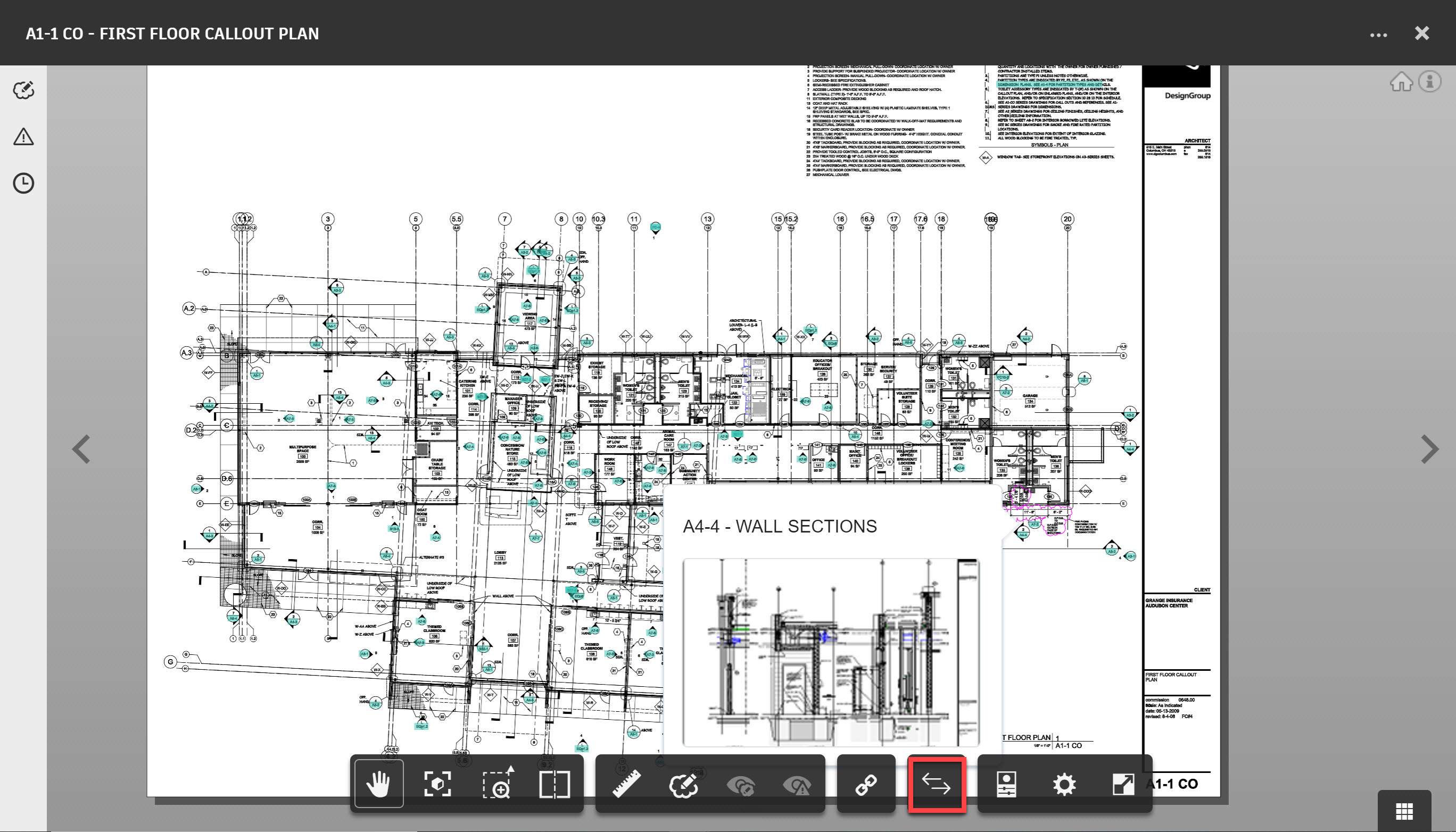Expand the sheet to fullscreen
1456x832 pixels.
(1123, 784)
